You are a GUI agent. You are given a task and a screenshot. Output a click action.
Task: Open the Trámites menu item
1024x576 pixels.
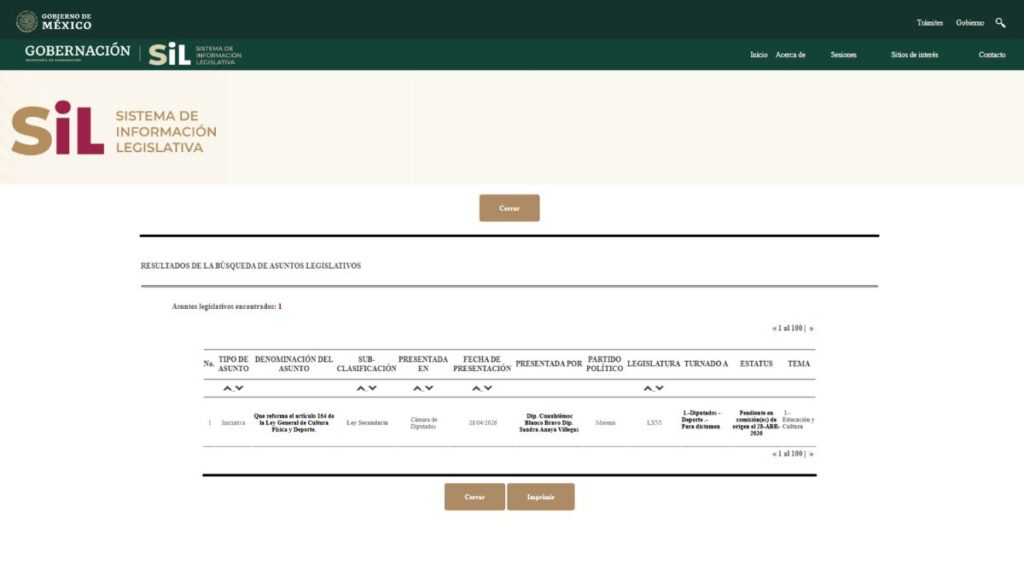[x=929, y=23]
